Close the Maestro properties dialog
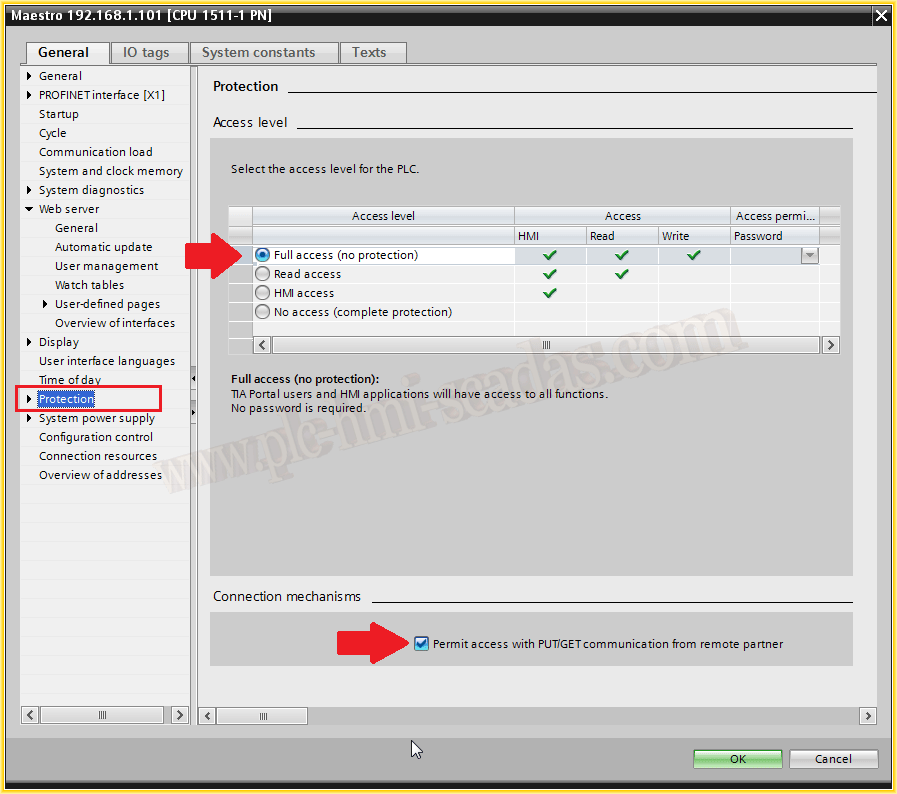This screenshot has height=794, width=897. tap(881, 16)
